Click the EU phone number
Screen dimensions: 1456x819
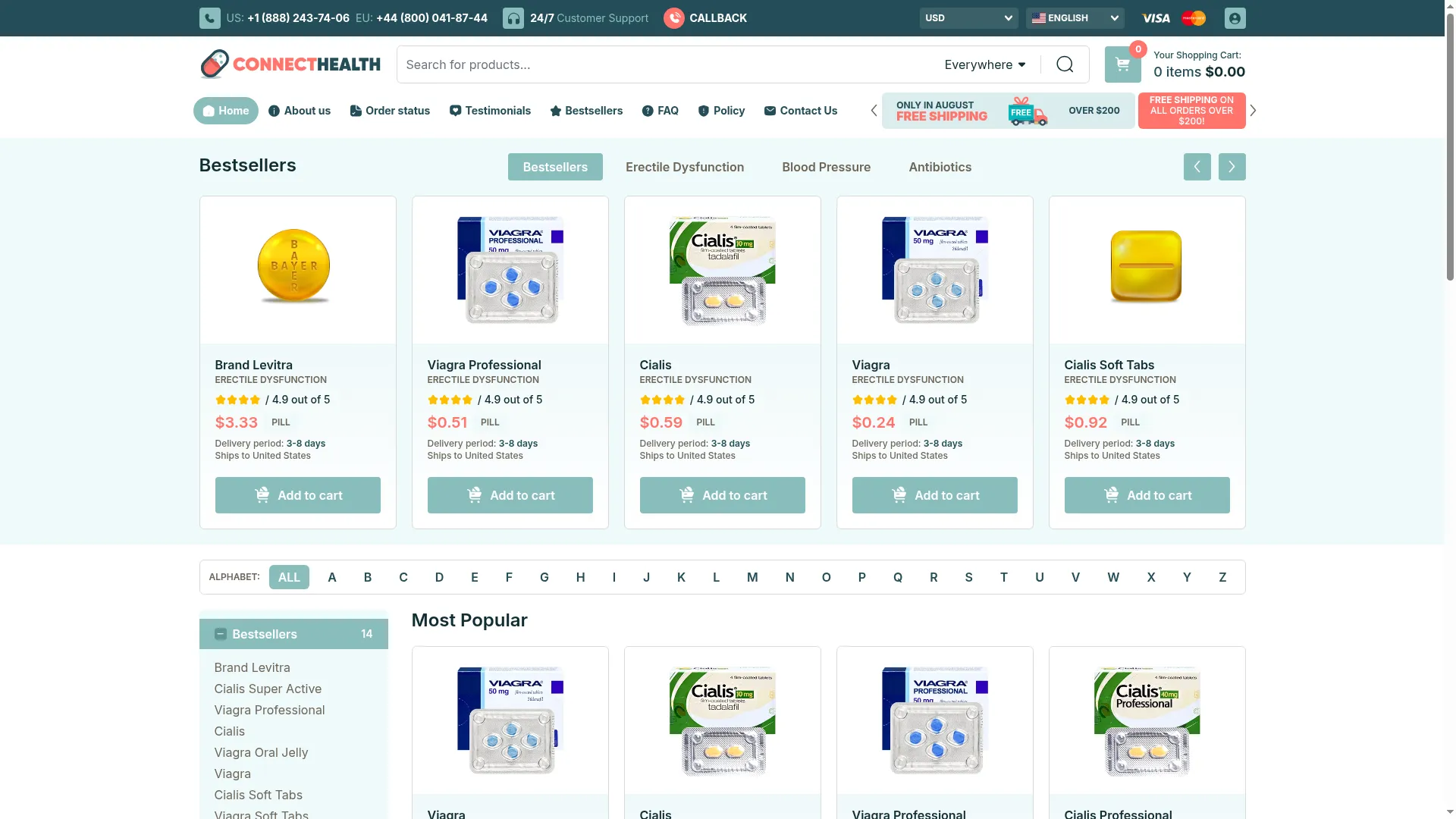point(431,18)
